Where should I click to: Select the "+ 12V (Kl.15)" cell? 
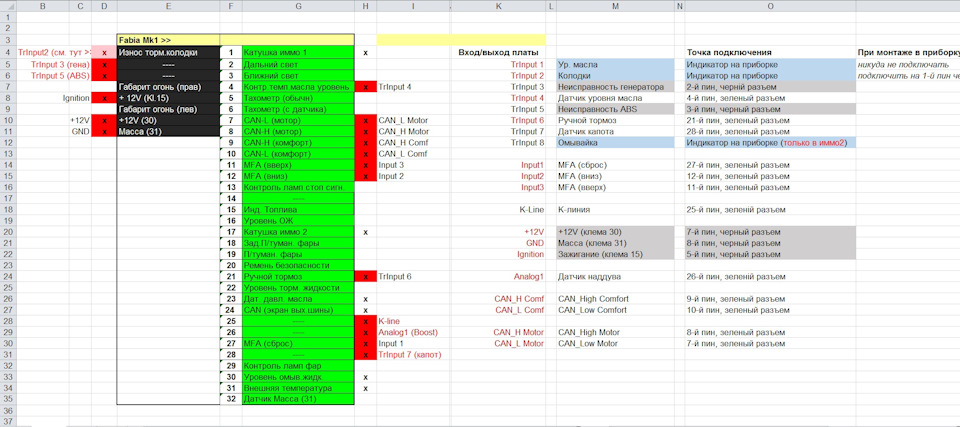click(168, 98)
